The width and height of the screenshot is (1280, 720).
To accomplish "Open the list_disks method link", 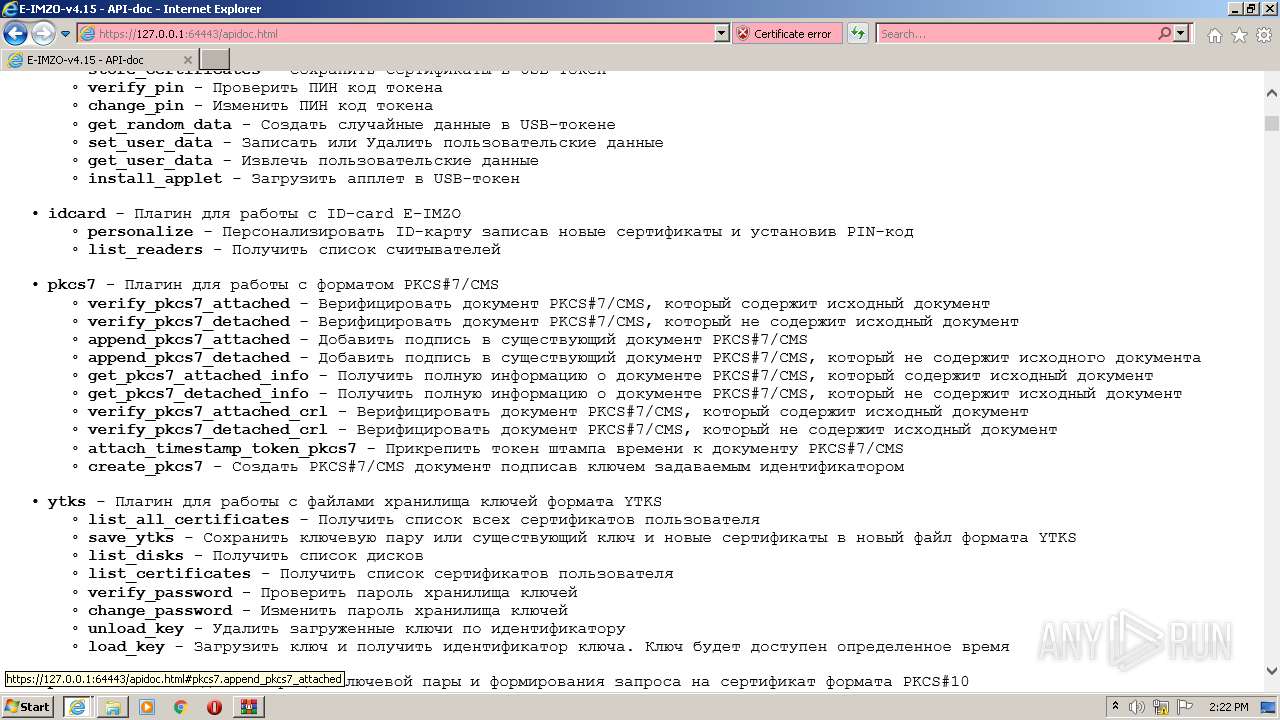I will [136, 556].
